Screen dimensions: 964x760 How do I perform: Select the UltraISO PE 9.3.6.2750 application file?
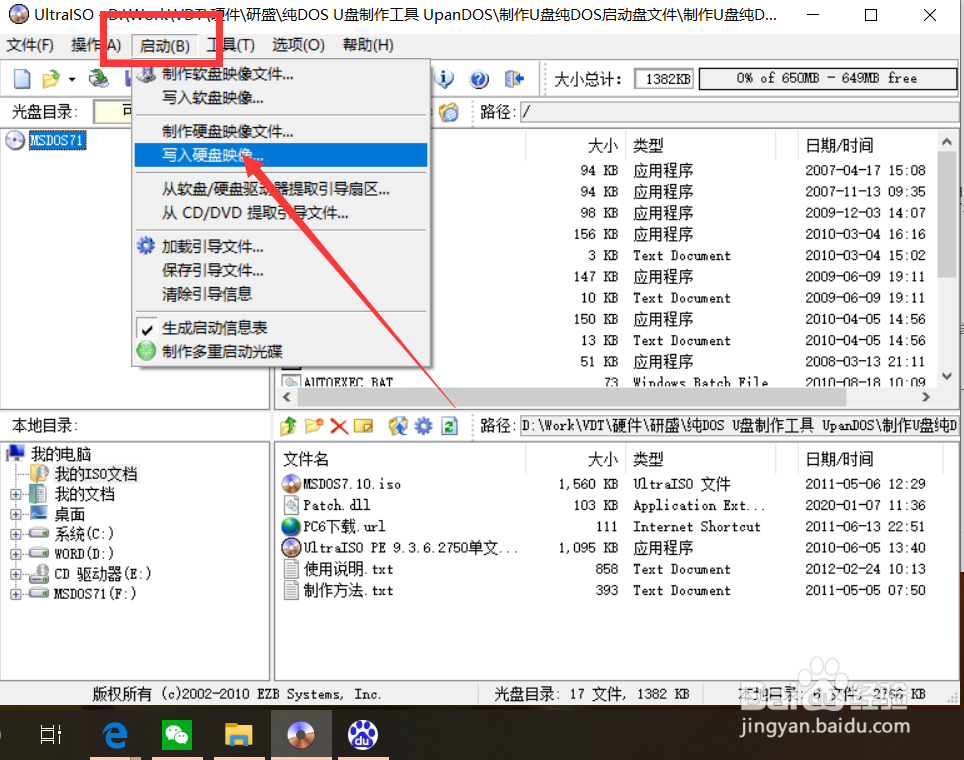[410, 548]
